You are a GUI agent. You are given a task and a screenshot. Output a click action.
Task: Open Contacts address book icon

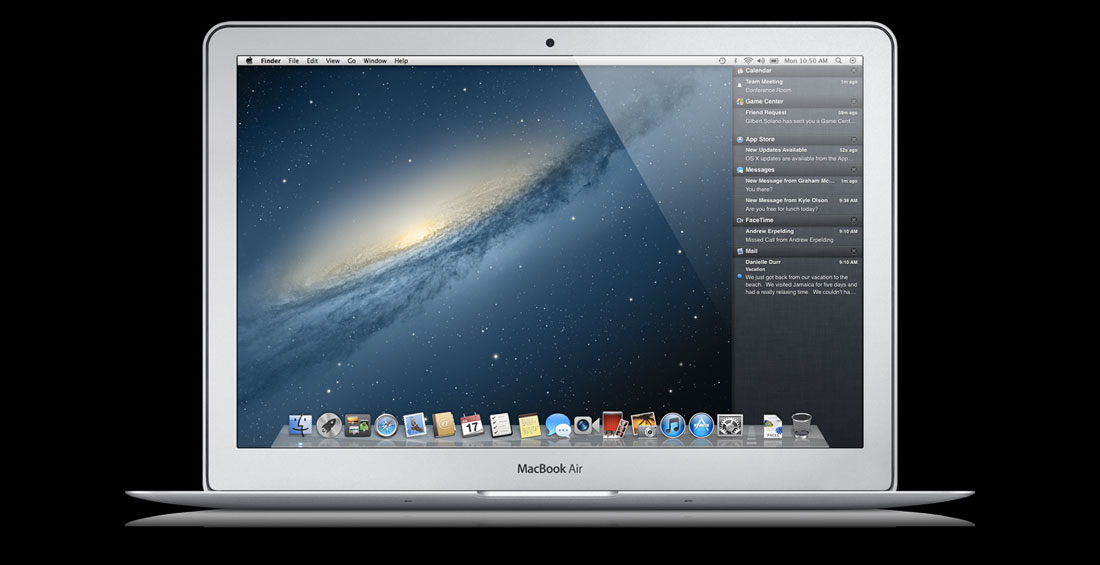coord(443,425)
